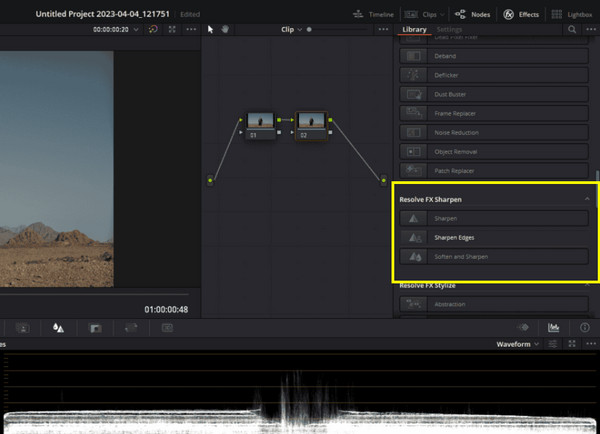Open the 3D palette icon
Screen dimensions: 600x434
pyautogui.click(x=167, y=328)
